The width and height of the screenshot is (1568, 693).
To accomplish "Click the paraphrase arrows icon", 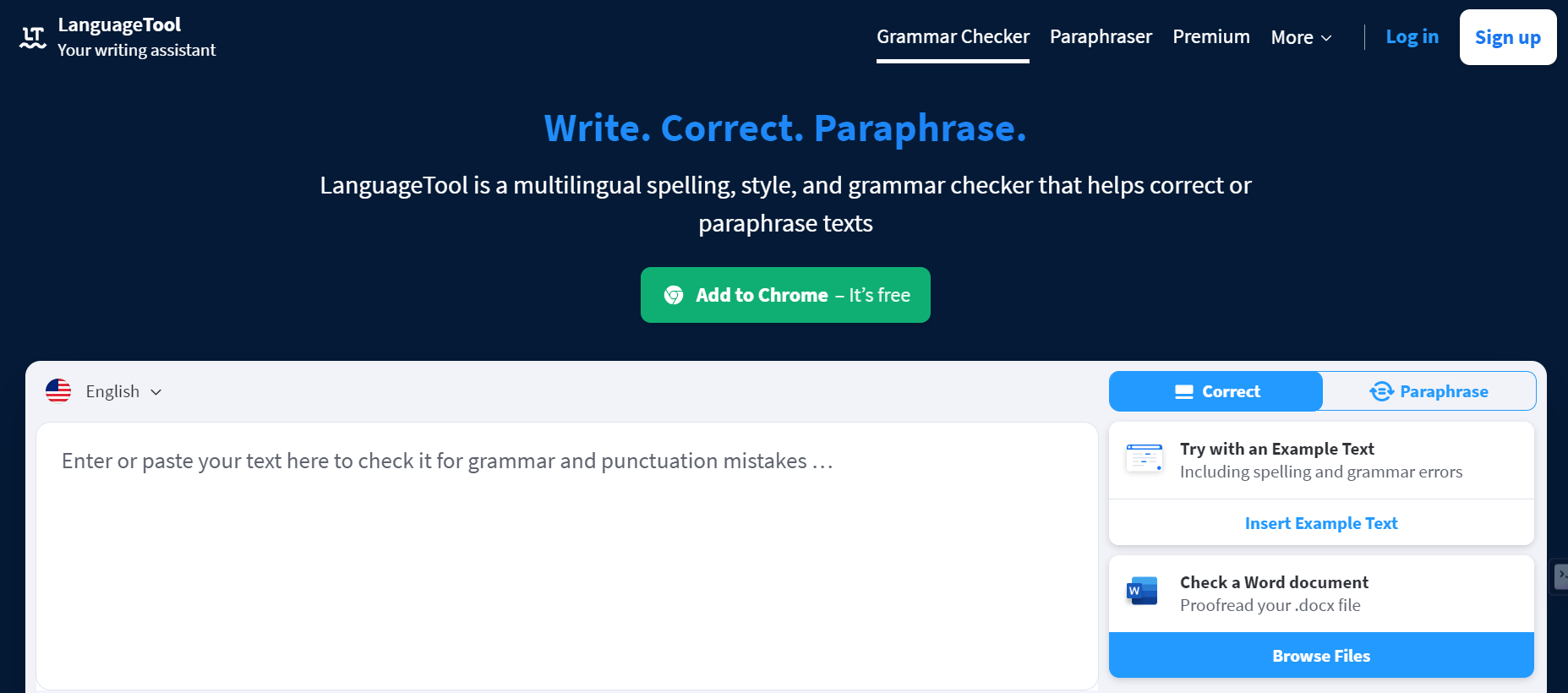I will (1381, 390).
